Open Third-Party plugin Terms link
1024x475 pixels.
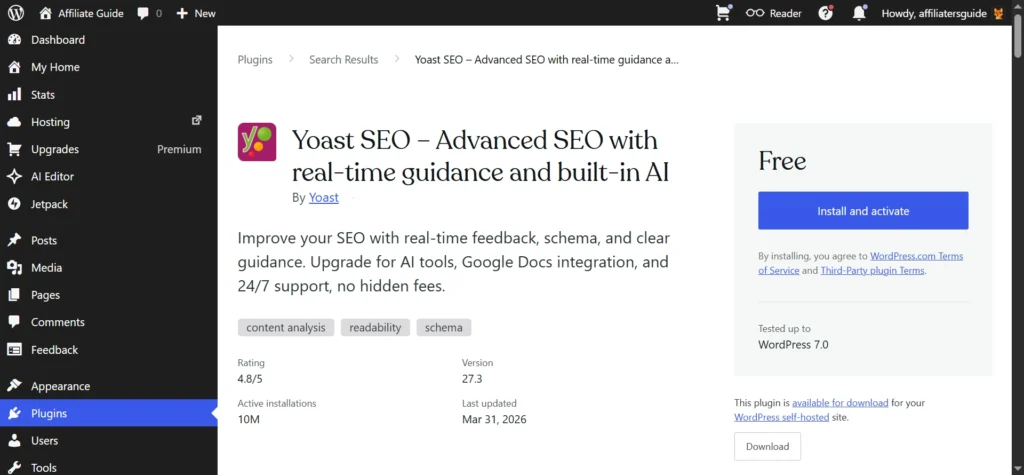click(872, 270)
